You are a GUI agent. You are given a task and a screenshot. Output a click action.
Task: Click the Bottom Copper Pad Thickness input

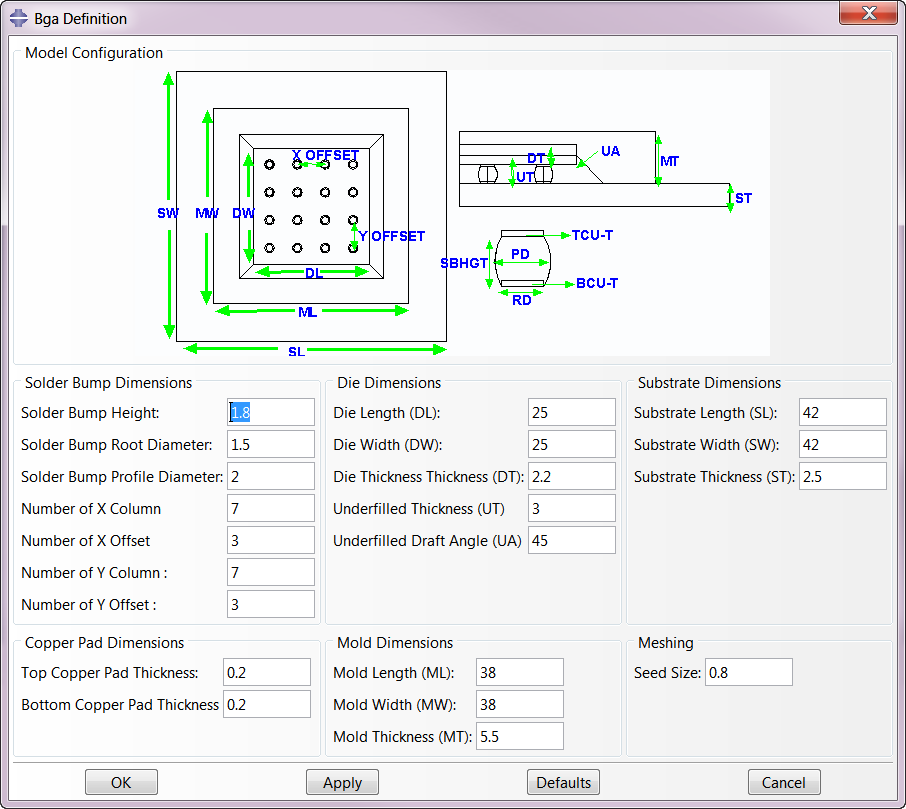click(x=267, y=704)
